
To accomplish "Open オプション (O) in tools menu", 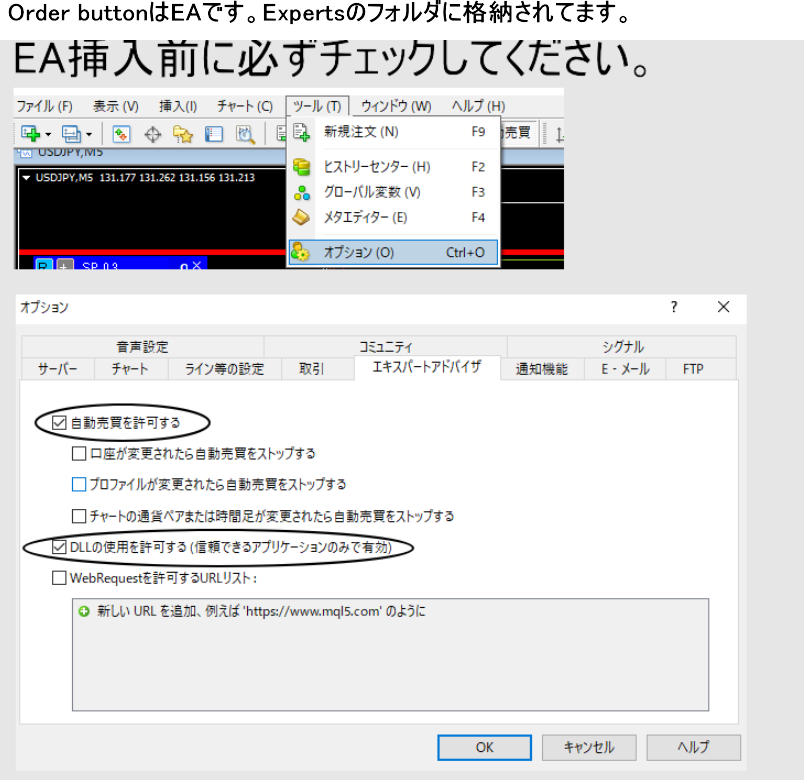I will pos(359,253).
